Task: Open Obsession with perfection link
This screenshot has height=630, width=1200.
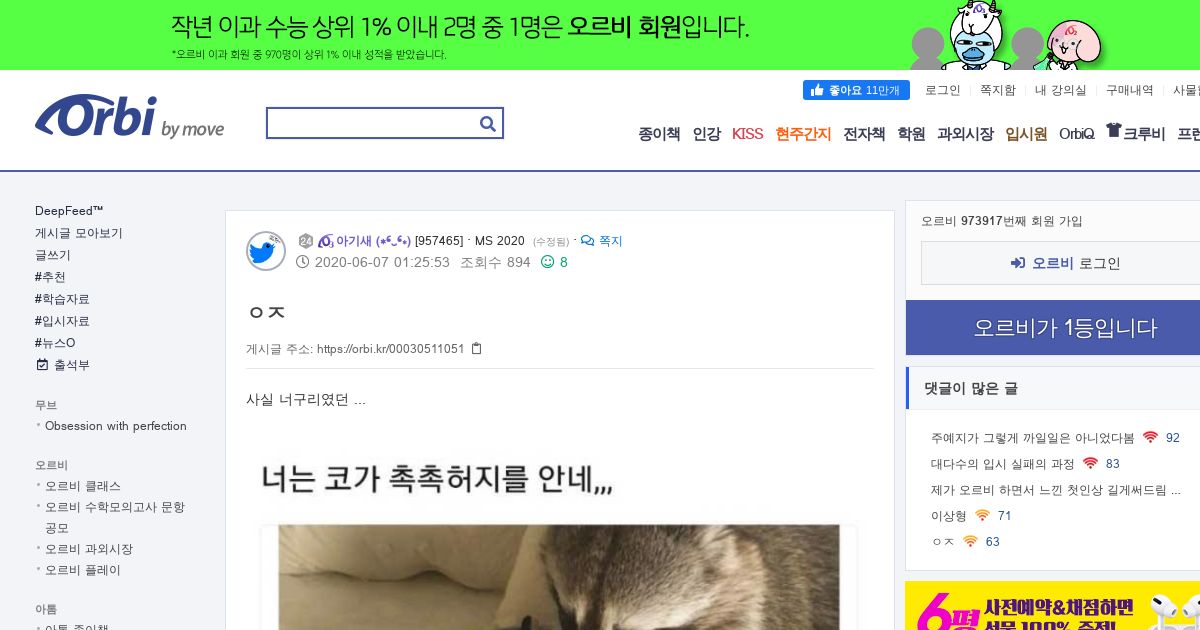Action: point(116,426)
